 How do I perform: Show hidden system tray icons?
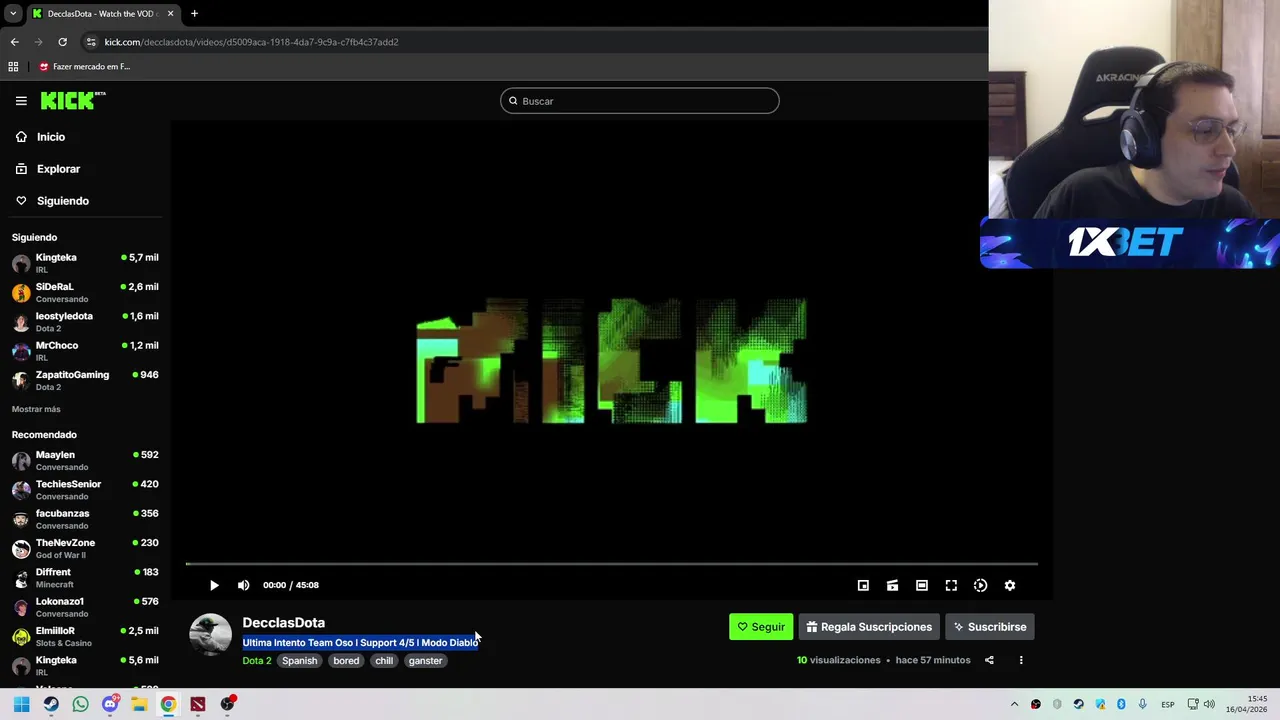click(1014, 704)
